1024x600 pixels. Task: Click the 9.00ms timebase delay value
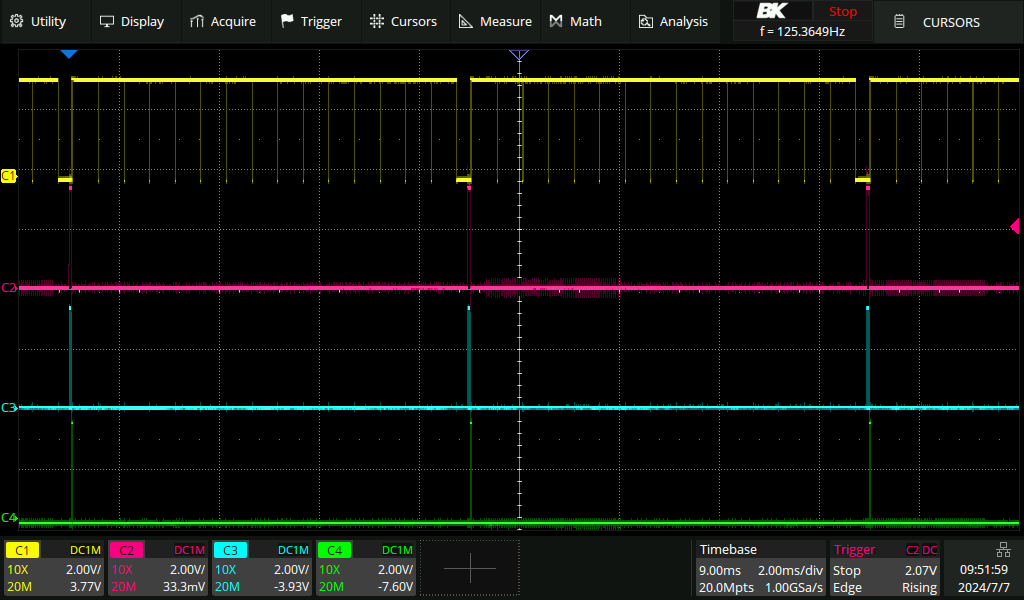point(720,570)
